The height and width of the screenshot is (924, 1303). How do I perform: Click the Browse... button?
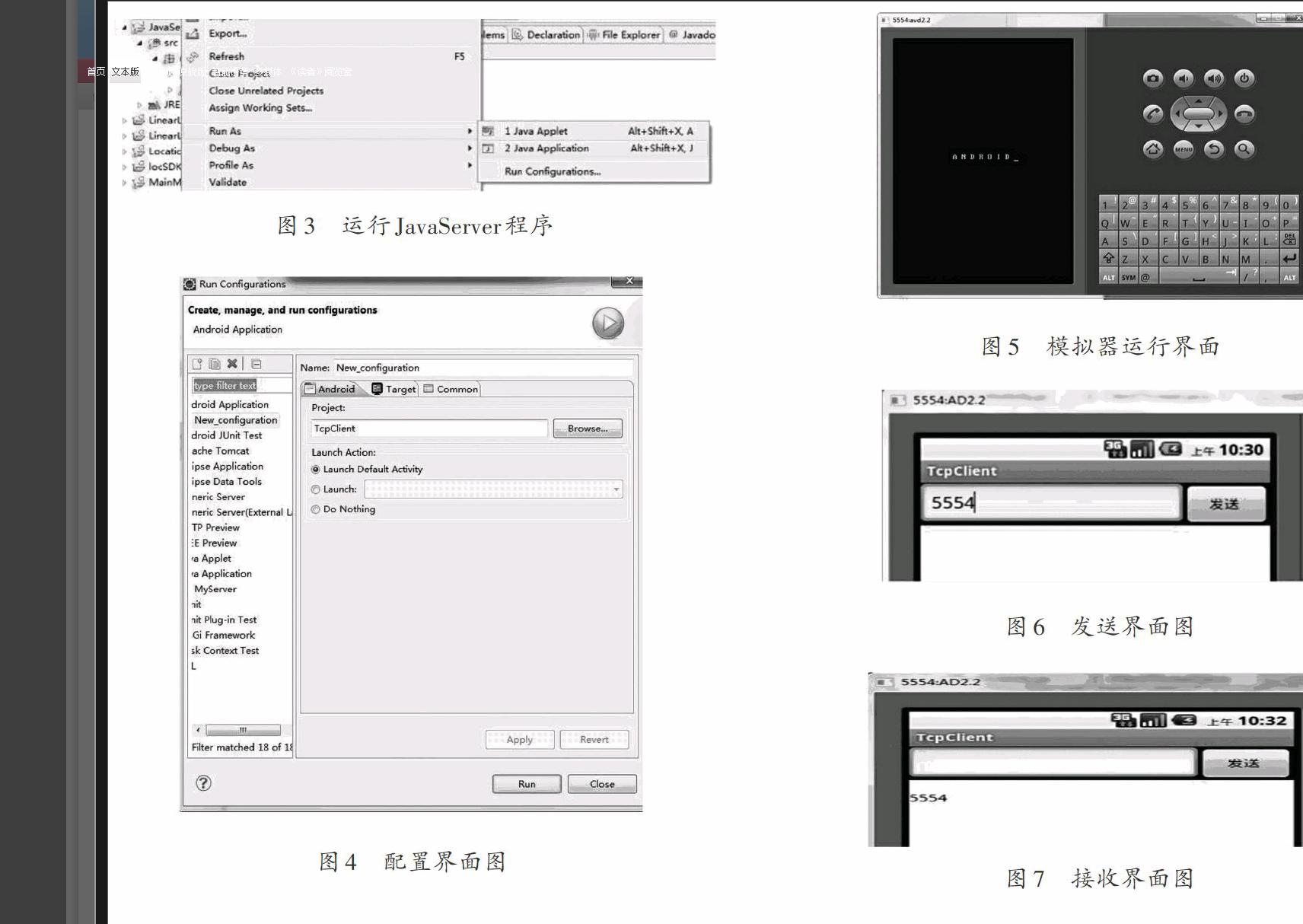[x=588, y=429]
